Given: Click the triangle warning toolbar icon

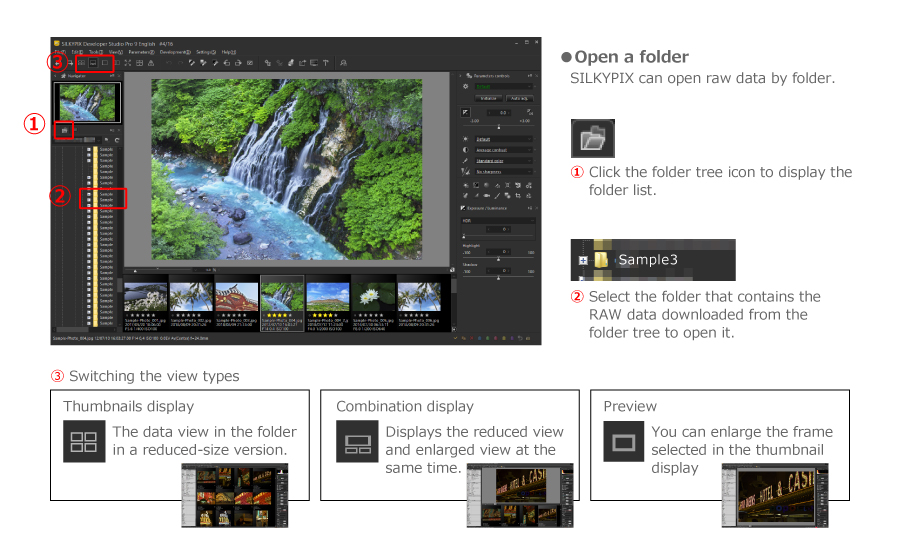Looking at the screenshot, I should (151, 63).
